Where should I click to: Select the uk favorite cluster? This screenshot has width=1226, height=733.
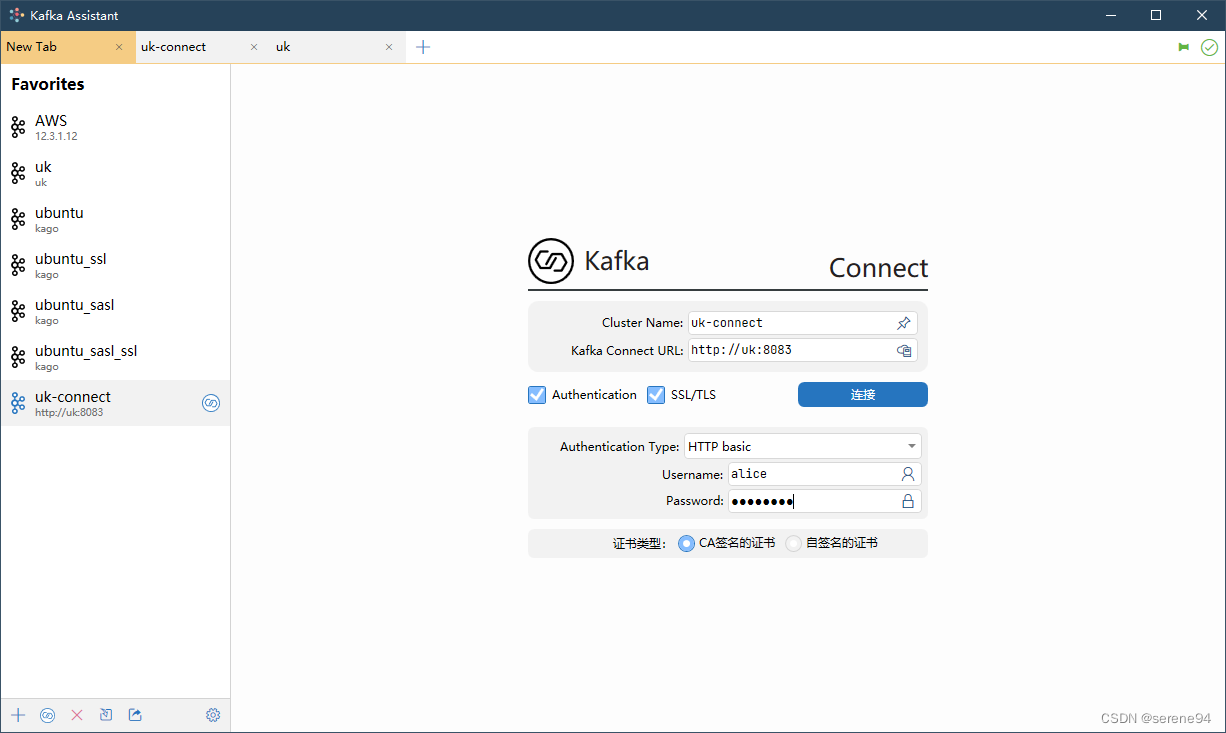pos(115,173)
